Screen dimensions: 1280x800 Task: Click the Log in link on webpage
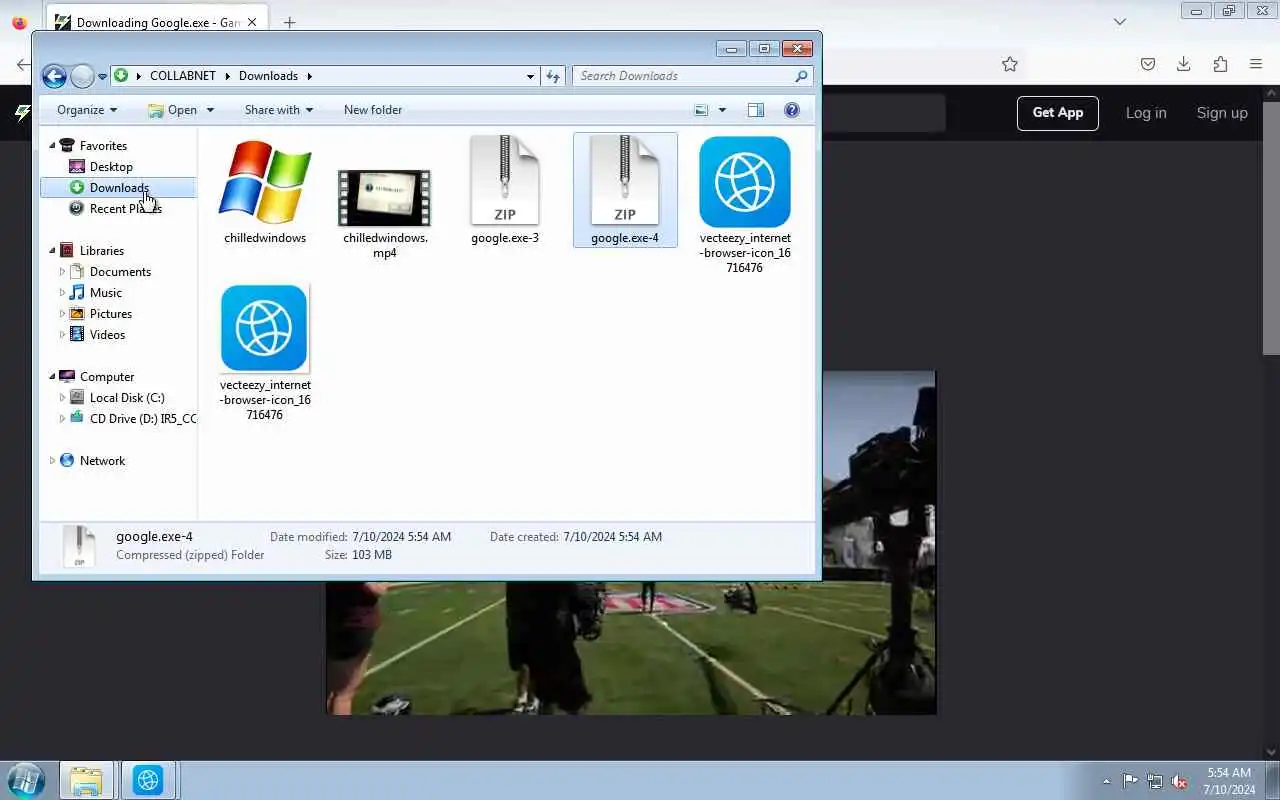(x=1146, y=113)
